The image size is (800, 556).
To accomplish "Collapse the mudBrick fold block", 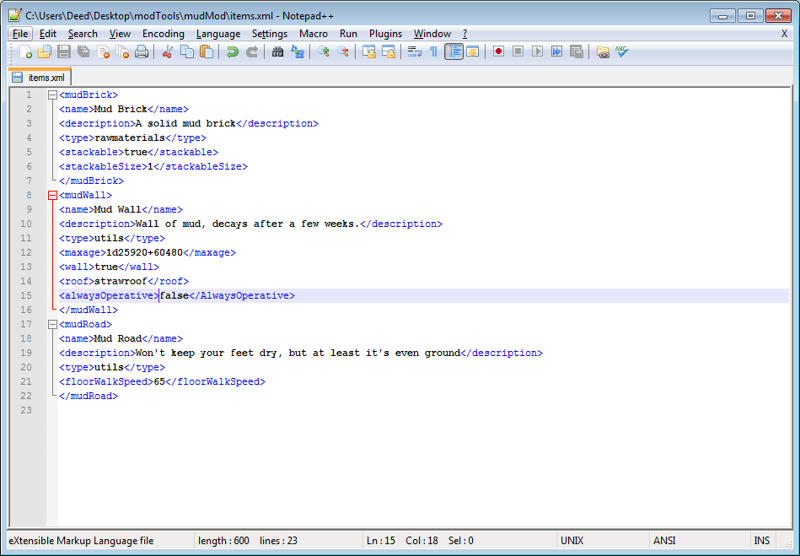I will coord(52,95).
